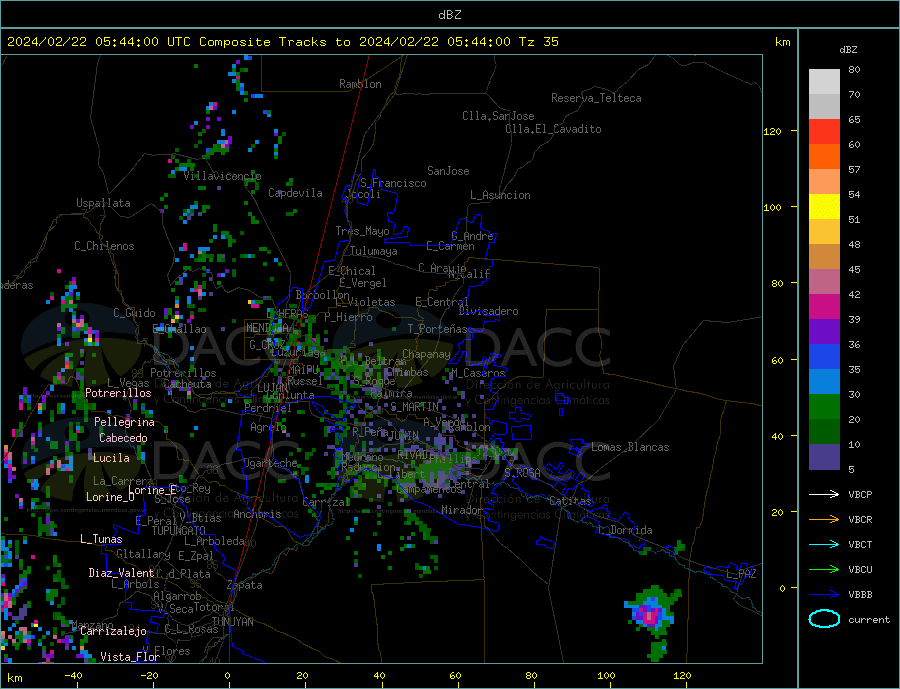This screenshot has width=900, height=689.
Task: Click the 5 dBZ purple swatch
Action: 824,457
